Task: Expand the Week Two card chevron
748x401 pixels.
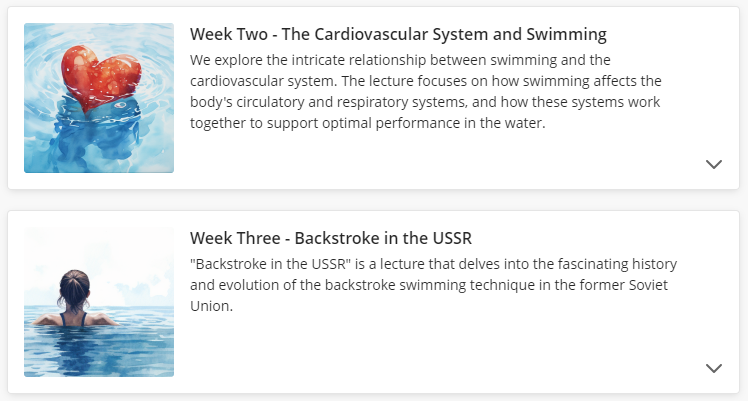Action: tap(713, 164)
